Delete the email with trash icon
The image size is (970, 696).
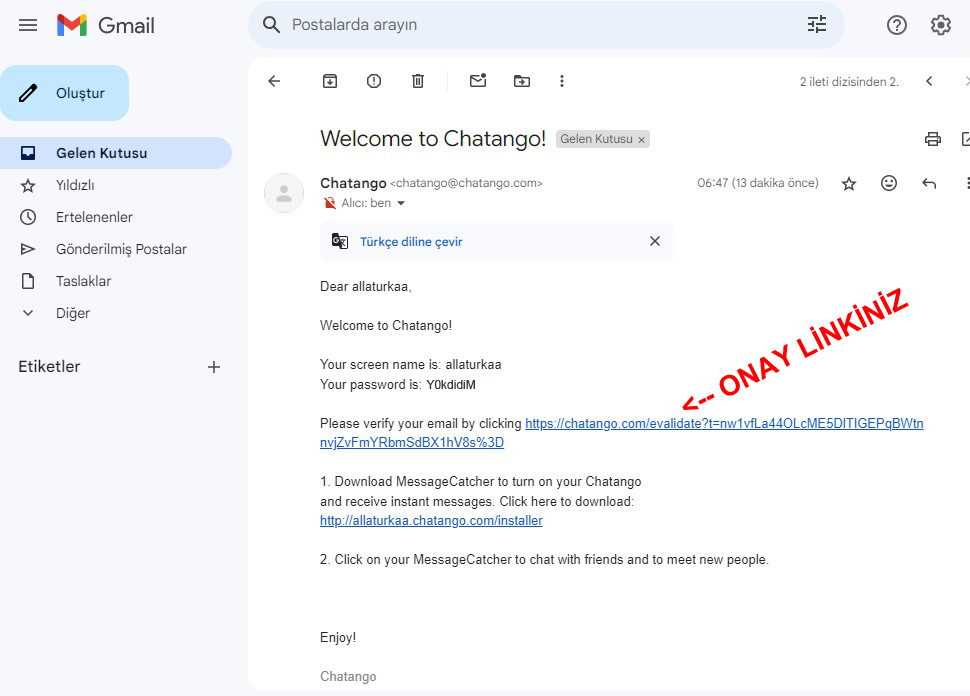point(418,81)
